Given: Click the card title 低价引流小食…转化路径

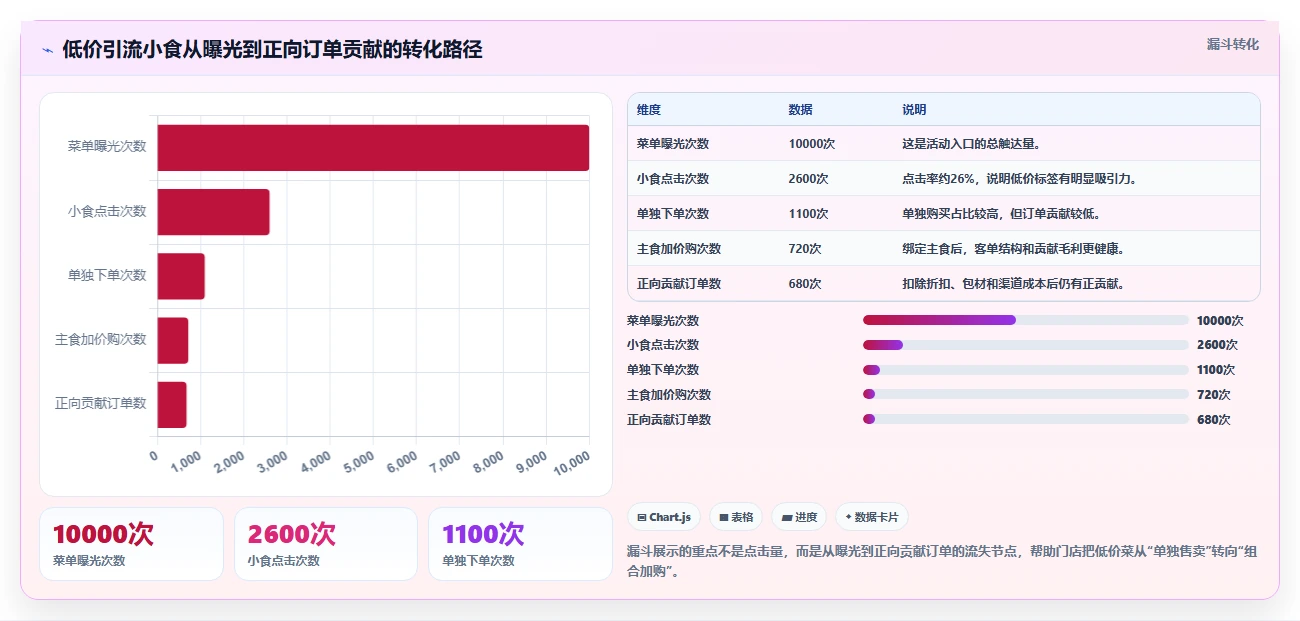Looking at the screenshot, I should (272, 50).
